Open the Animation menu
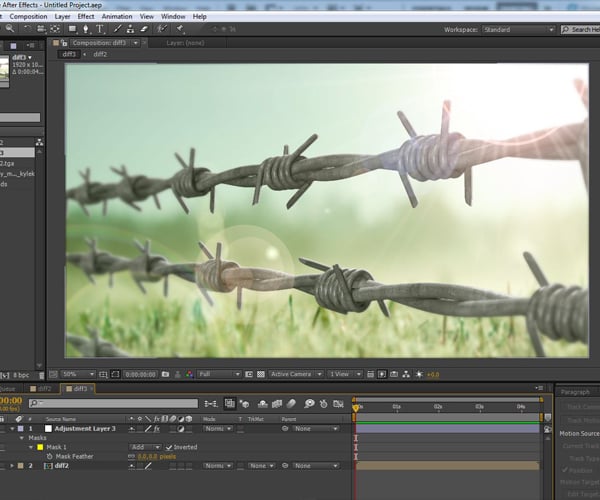 pos(117,16)
